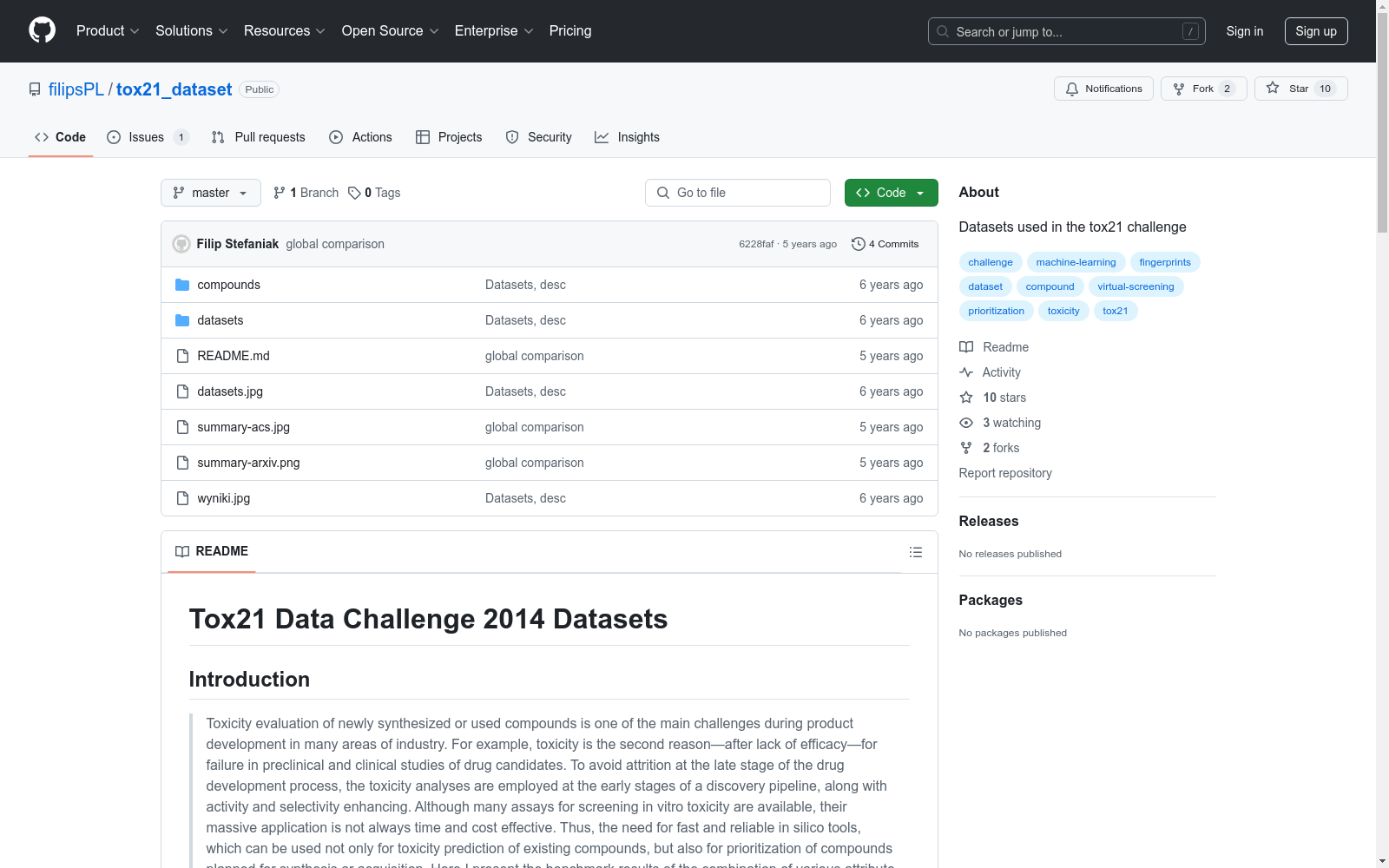Select the Activity pulse icon
1389x868 pixels.
coord(965,372)
